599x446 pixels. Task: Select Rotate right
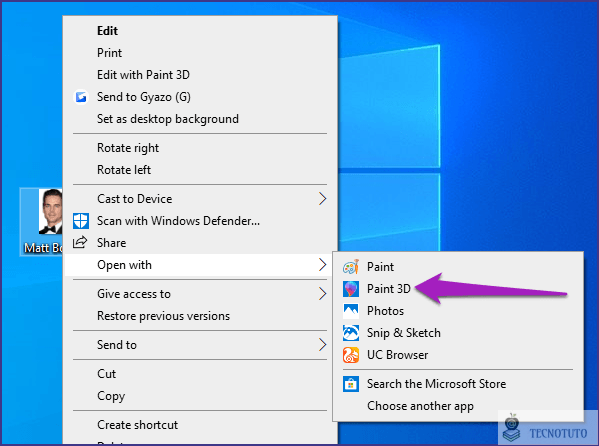200,148
